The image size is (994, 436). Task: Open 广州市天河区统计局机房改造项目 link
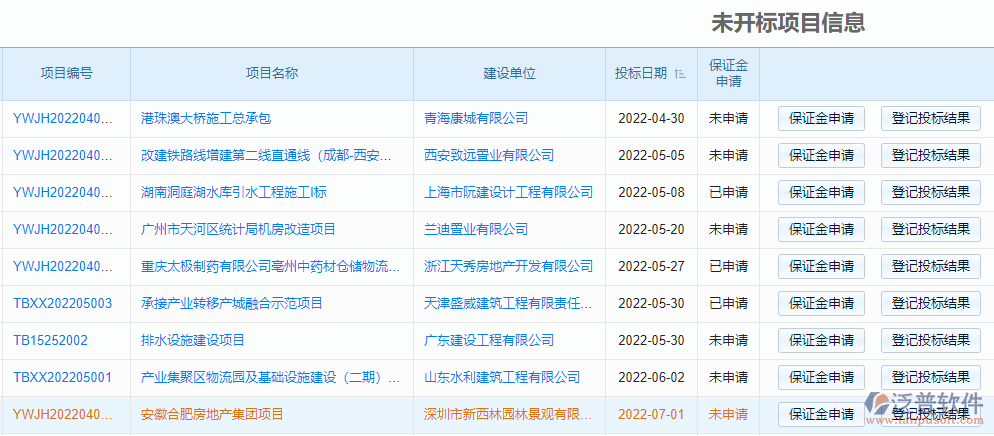click(238, 229)
